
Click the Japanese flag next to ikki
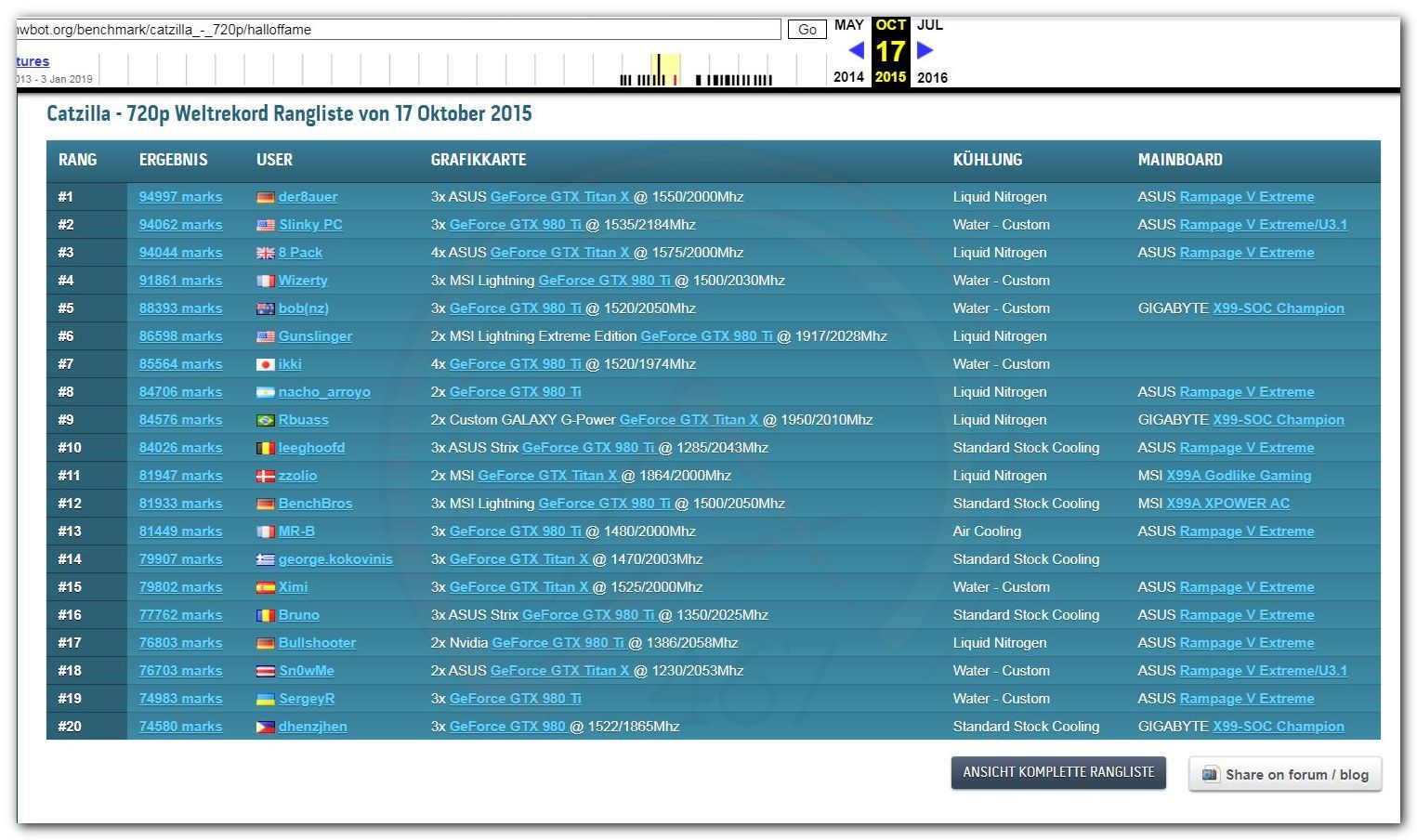click(x=266, y=364)
